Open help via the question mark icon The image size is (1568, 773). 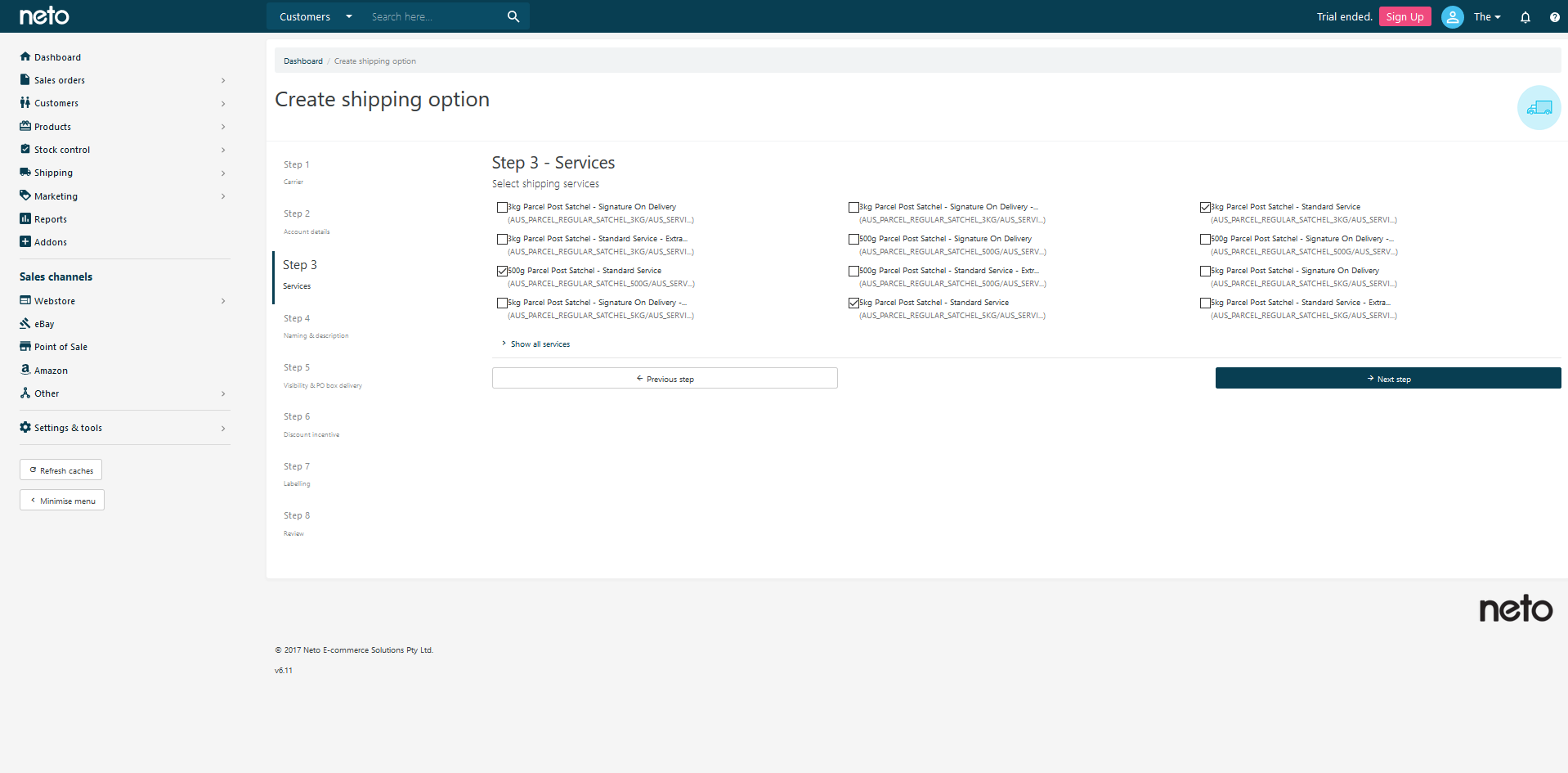click(1555, 17)
